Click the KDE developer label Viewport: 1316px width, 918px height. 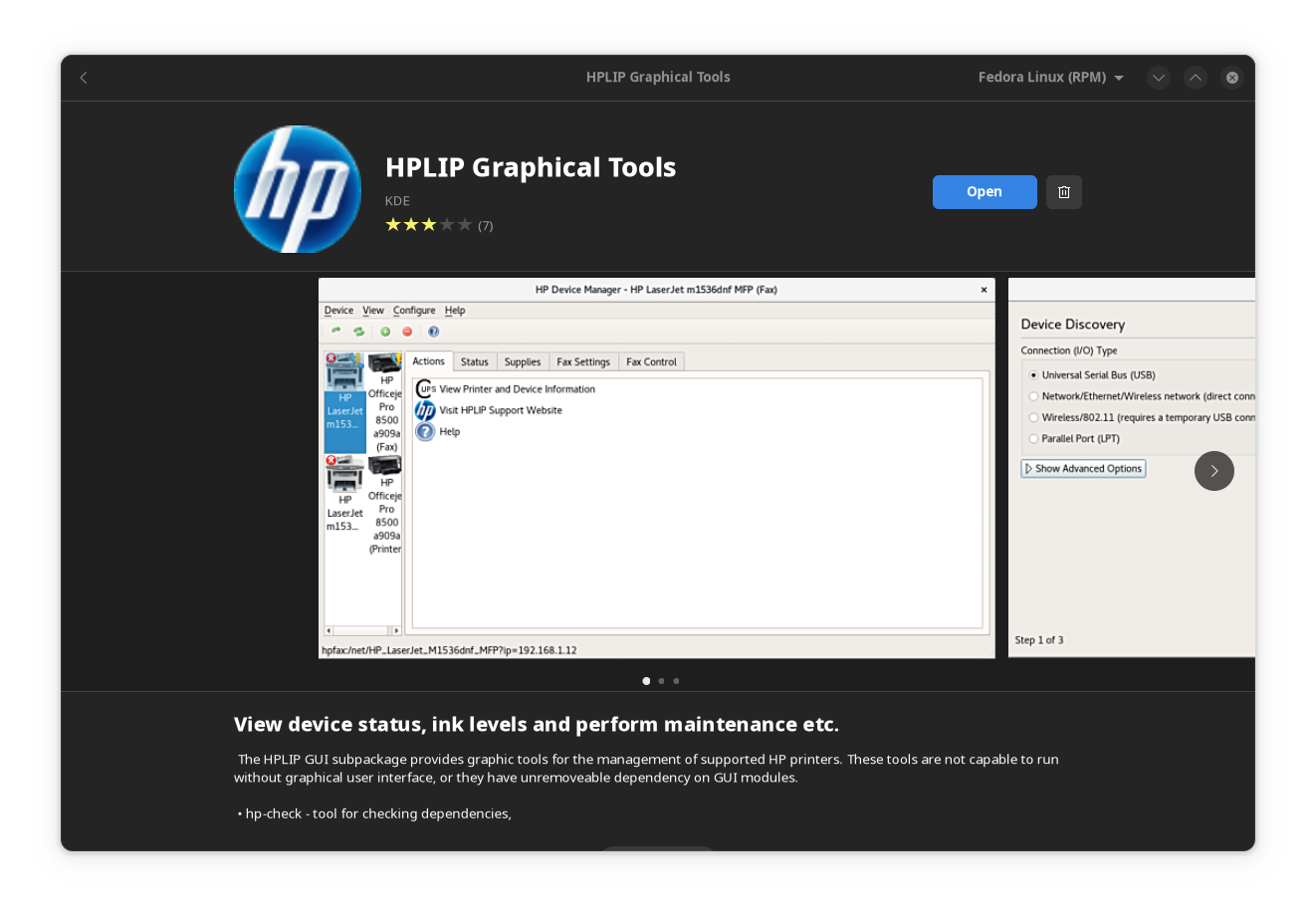397,201
